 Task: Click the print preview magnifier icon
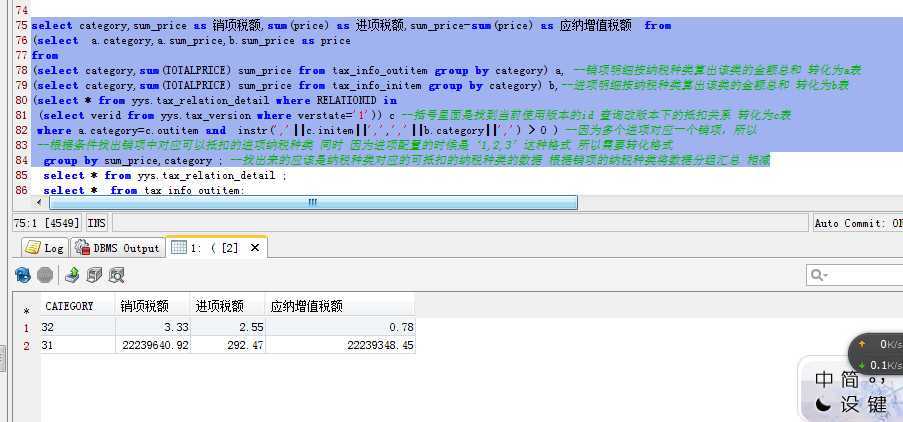pyautogui.click(x=117, y=276)
